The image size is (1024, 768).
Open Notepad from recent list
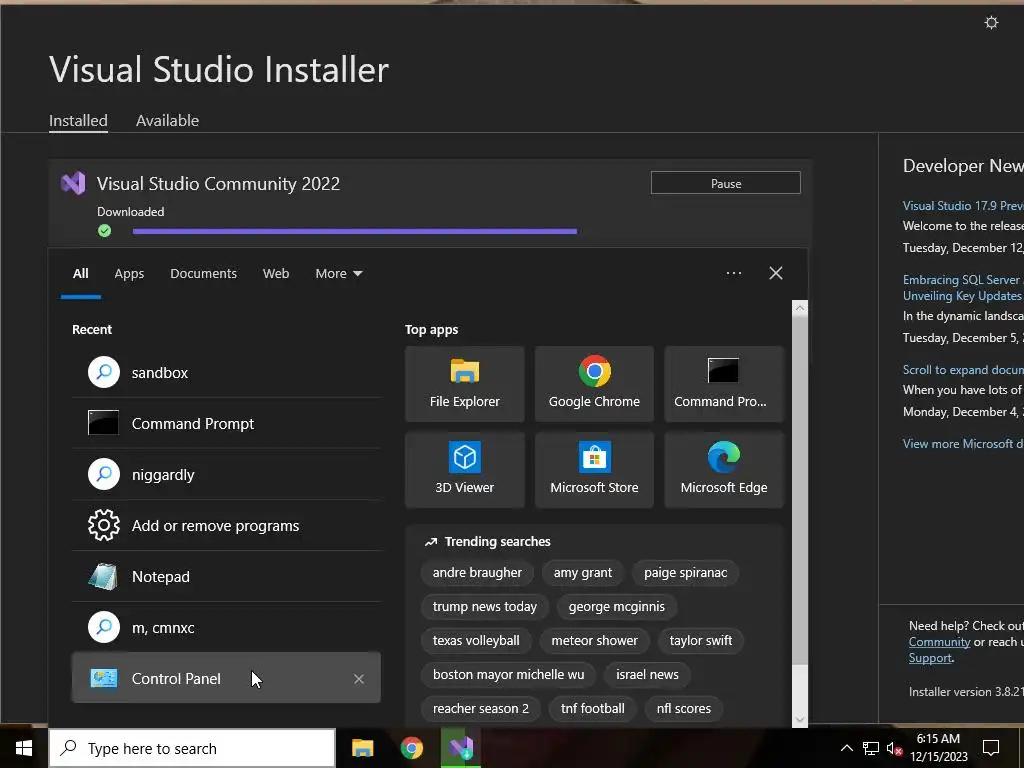click(226, 577)
